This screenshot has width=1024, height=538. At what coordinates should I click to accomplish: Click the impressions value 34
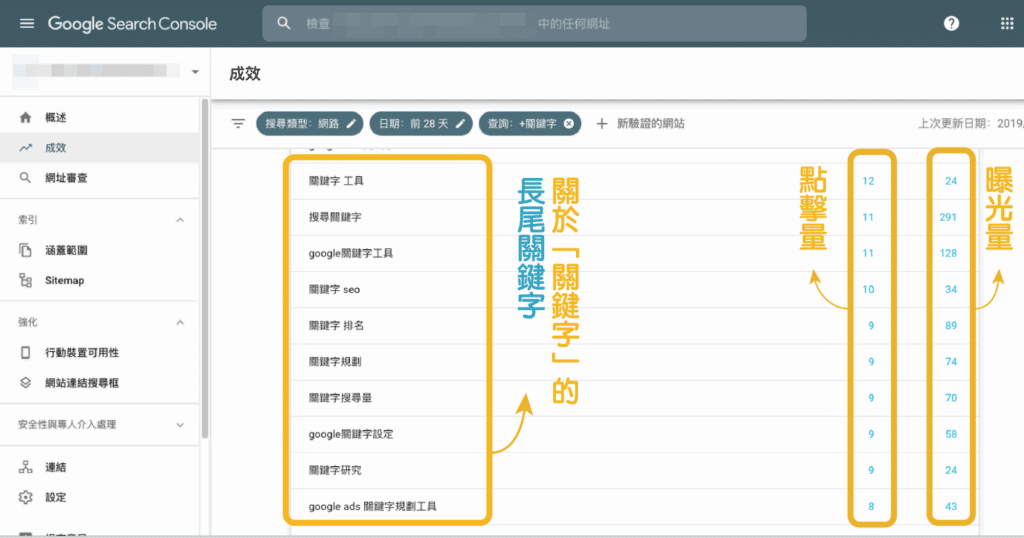coord(951,289)
